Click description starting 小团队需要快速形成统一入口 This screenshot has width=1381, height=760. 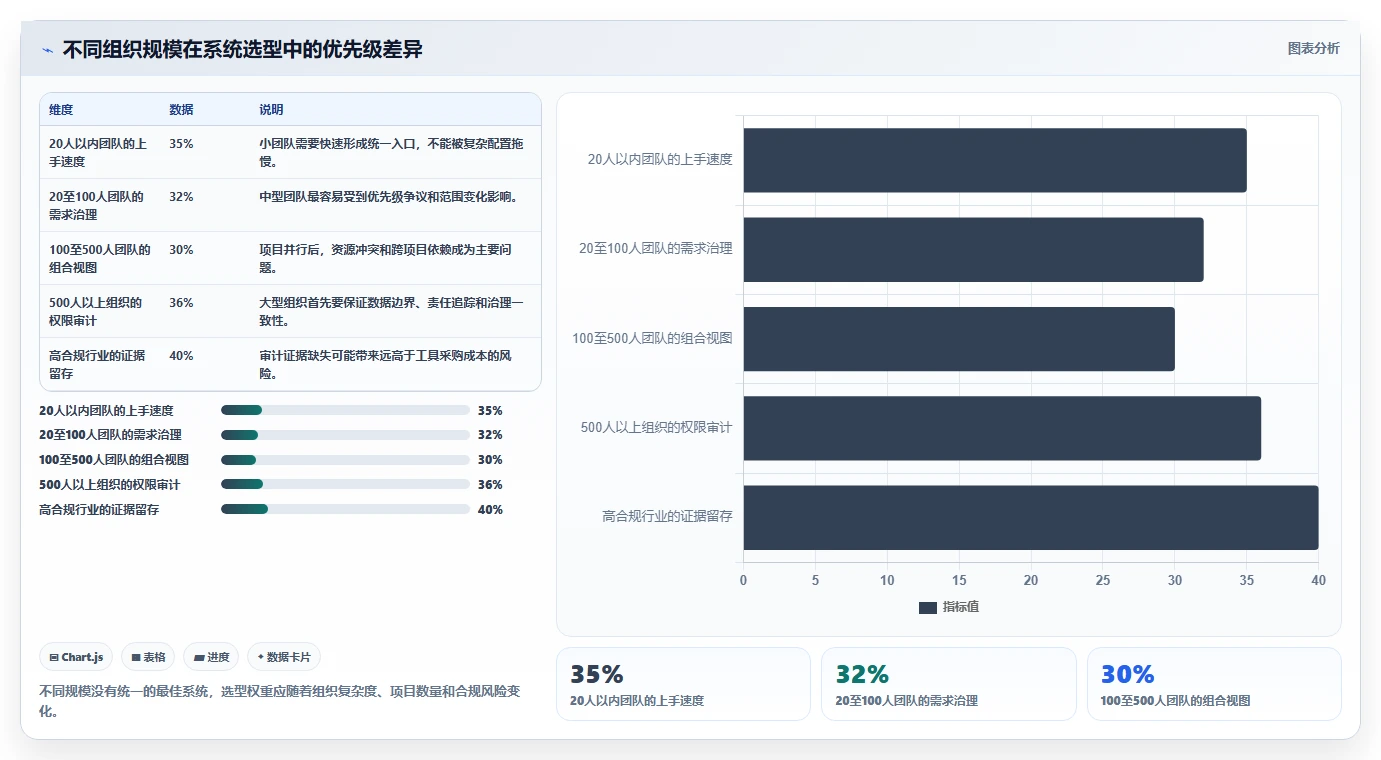[392, 152]
